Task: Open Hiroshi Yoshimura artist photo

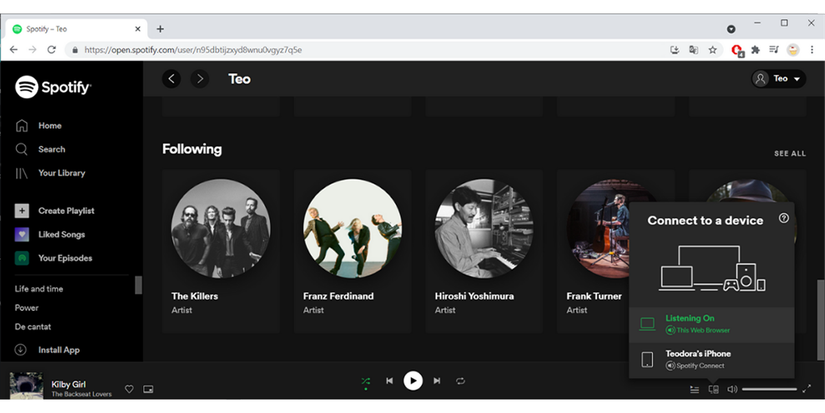Action: tap(484, 228)
